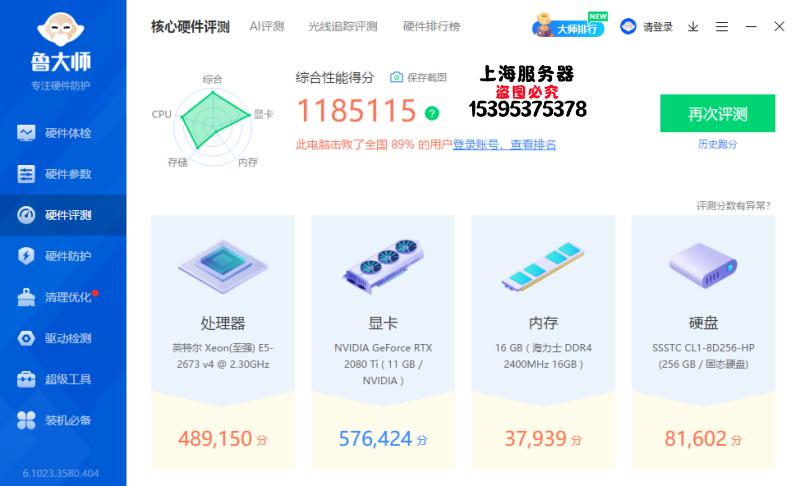Viewport: 800px width, 486px height.
Task: Click the 硬盘 score 81,602
Action: [x=703, y=439]
